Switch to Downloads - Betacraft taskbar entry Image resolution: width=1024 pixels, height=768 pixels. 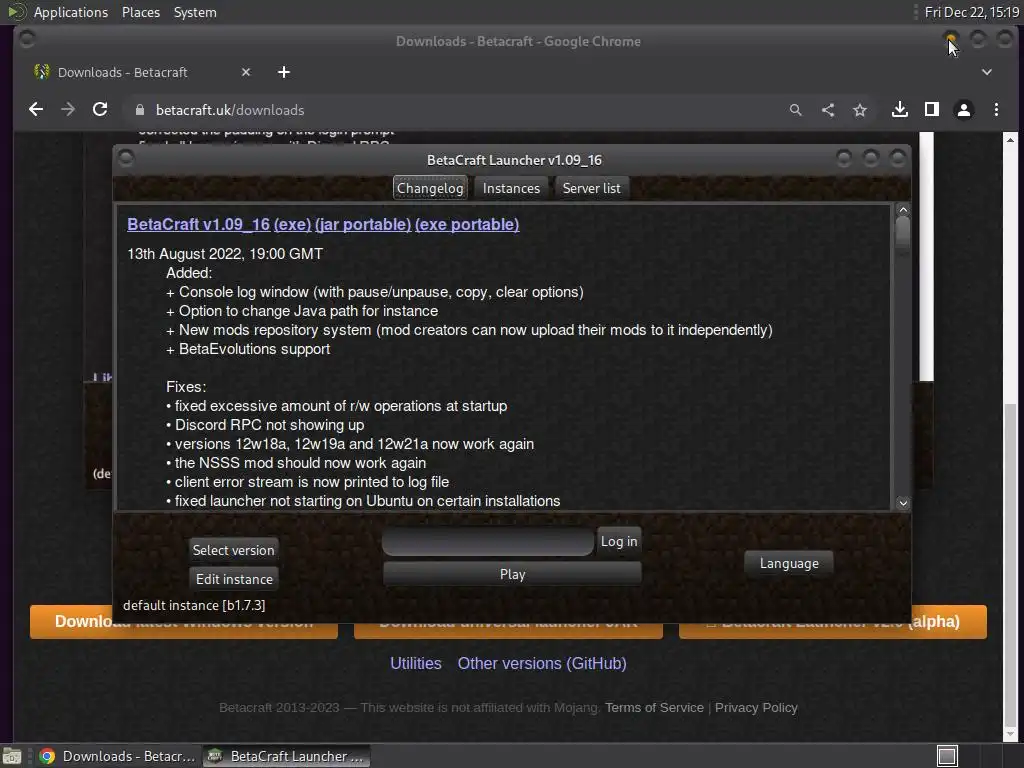click(x=118, y=756)
